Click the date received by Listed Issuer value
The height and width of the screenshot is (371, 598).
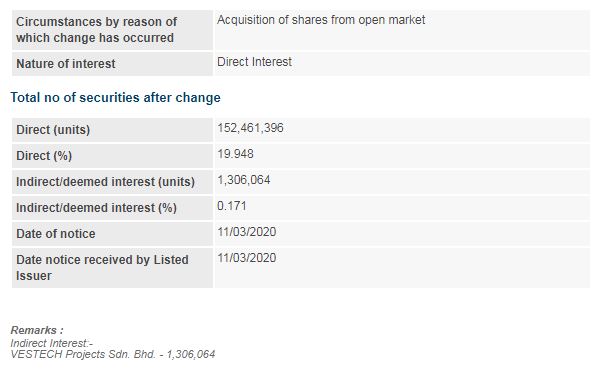coord(247,258)
